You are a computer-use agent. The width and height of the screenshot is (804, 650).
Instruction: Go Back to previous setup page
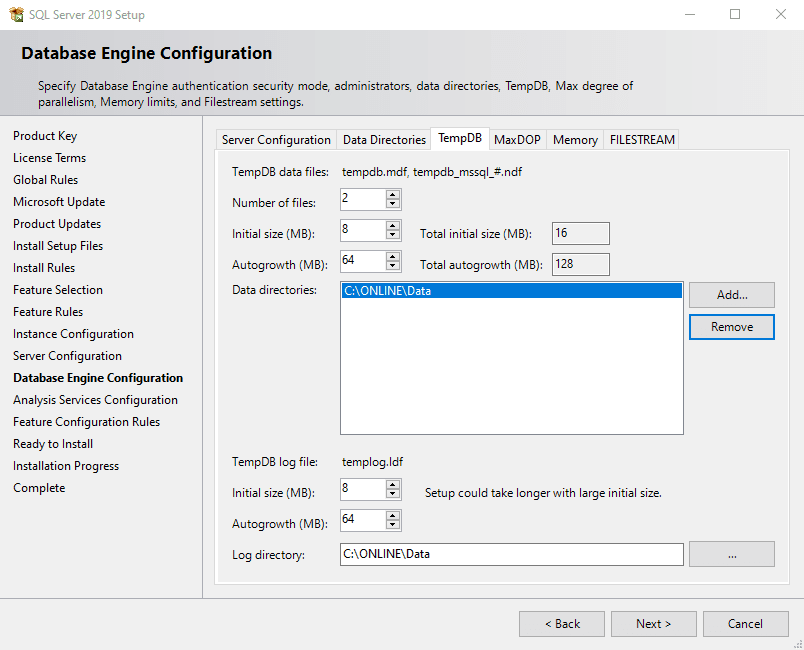coord(561,624)
